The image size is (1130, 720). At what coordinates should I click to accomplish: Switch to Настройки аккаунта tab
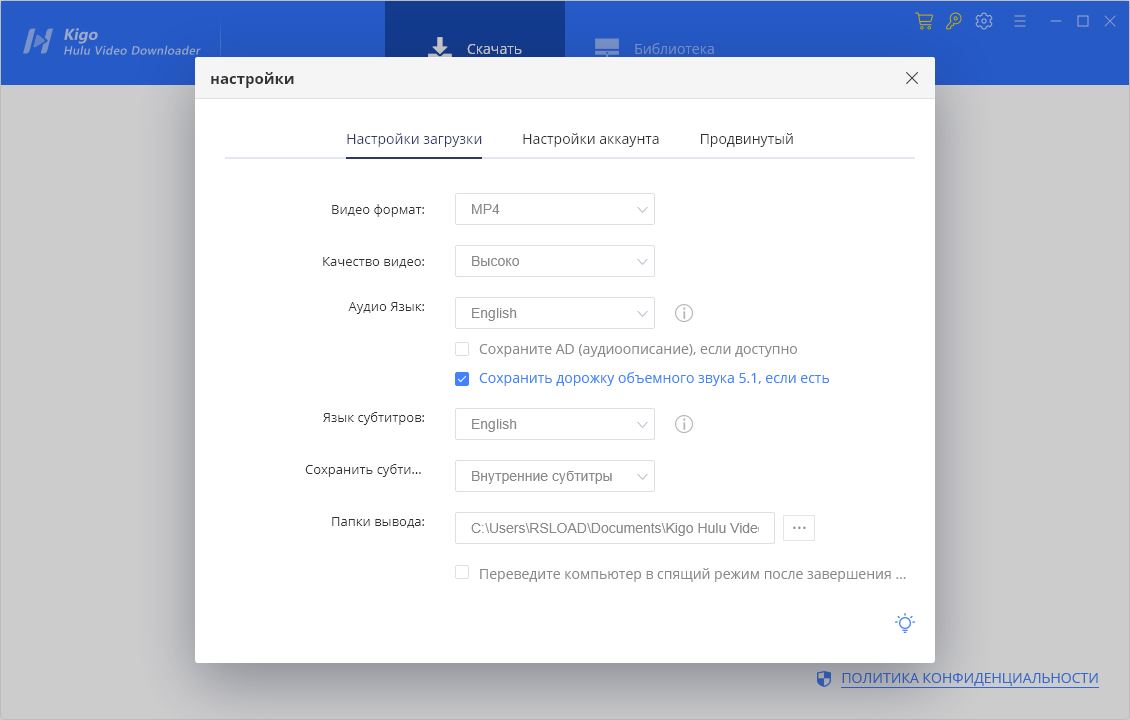click(590, 139)
